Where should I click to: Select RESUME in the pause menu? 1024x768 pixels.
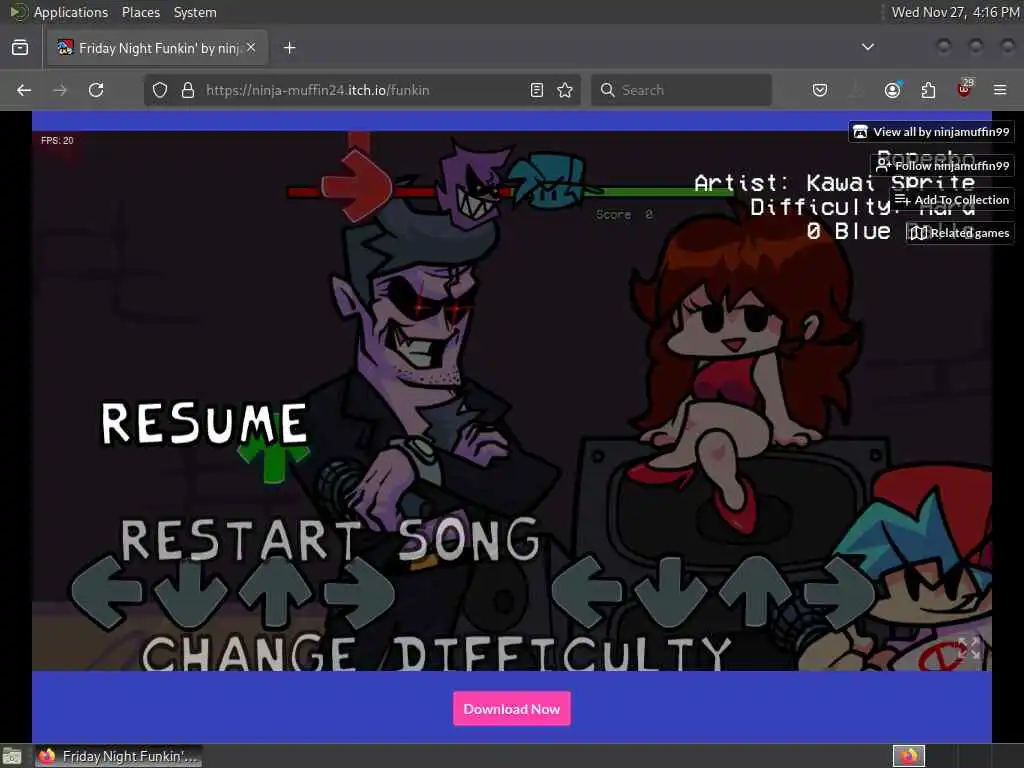pyautogui.click(x=204, y=424)
